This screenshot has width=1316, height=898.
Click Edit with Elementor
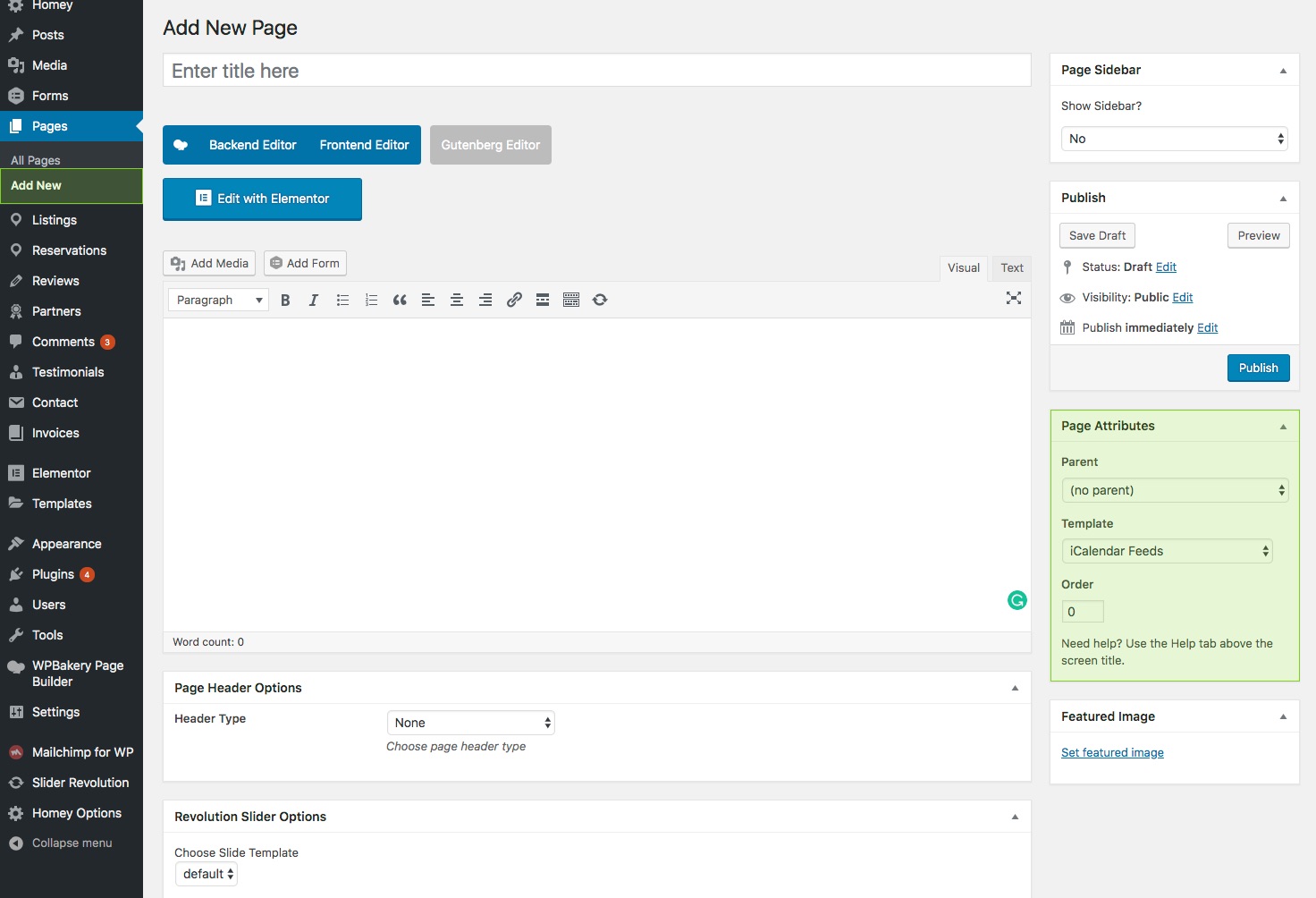[262, 199]
